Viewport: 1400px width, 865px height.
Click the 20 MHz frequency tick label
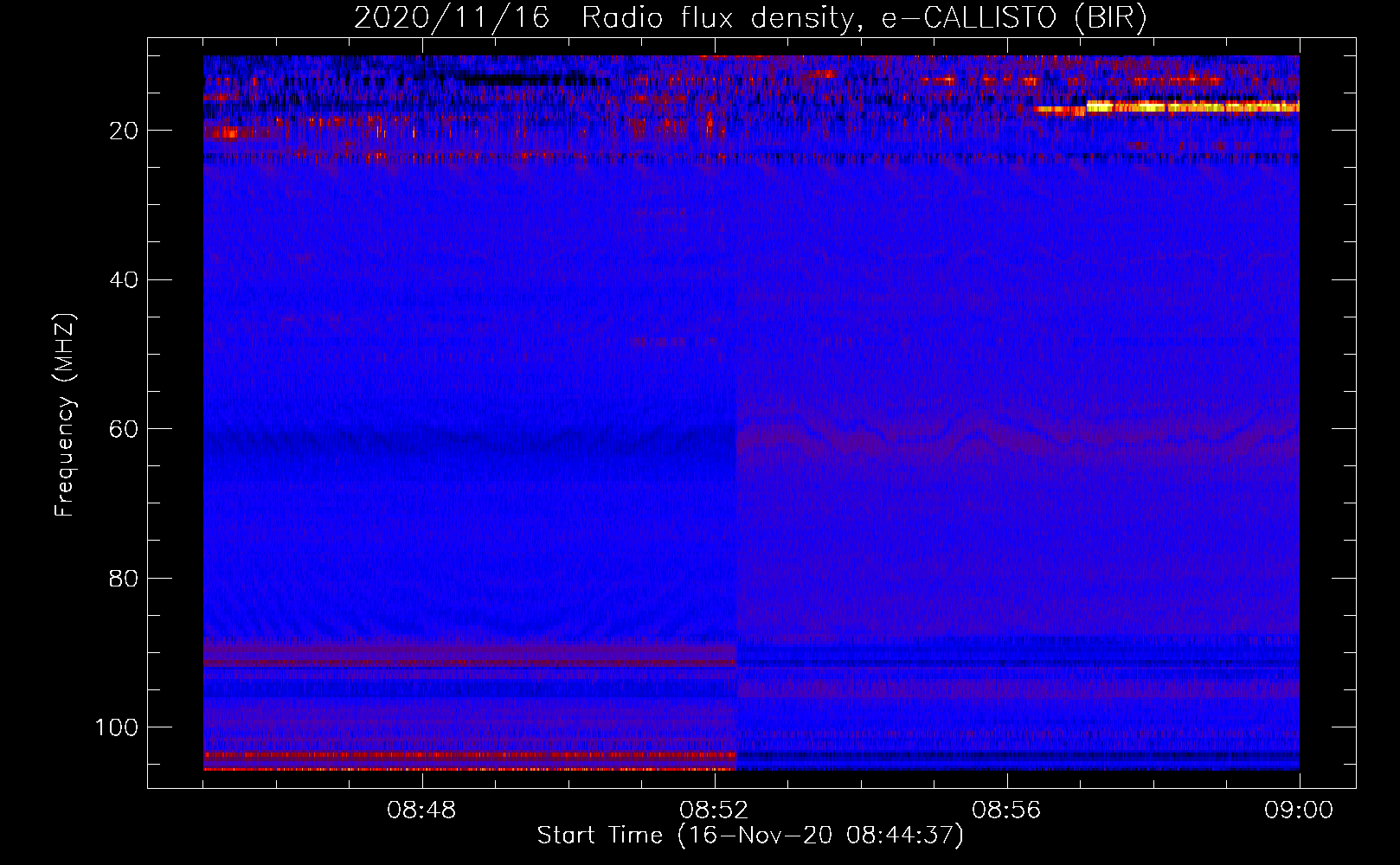coord(124,131)
